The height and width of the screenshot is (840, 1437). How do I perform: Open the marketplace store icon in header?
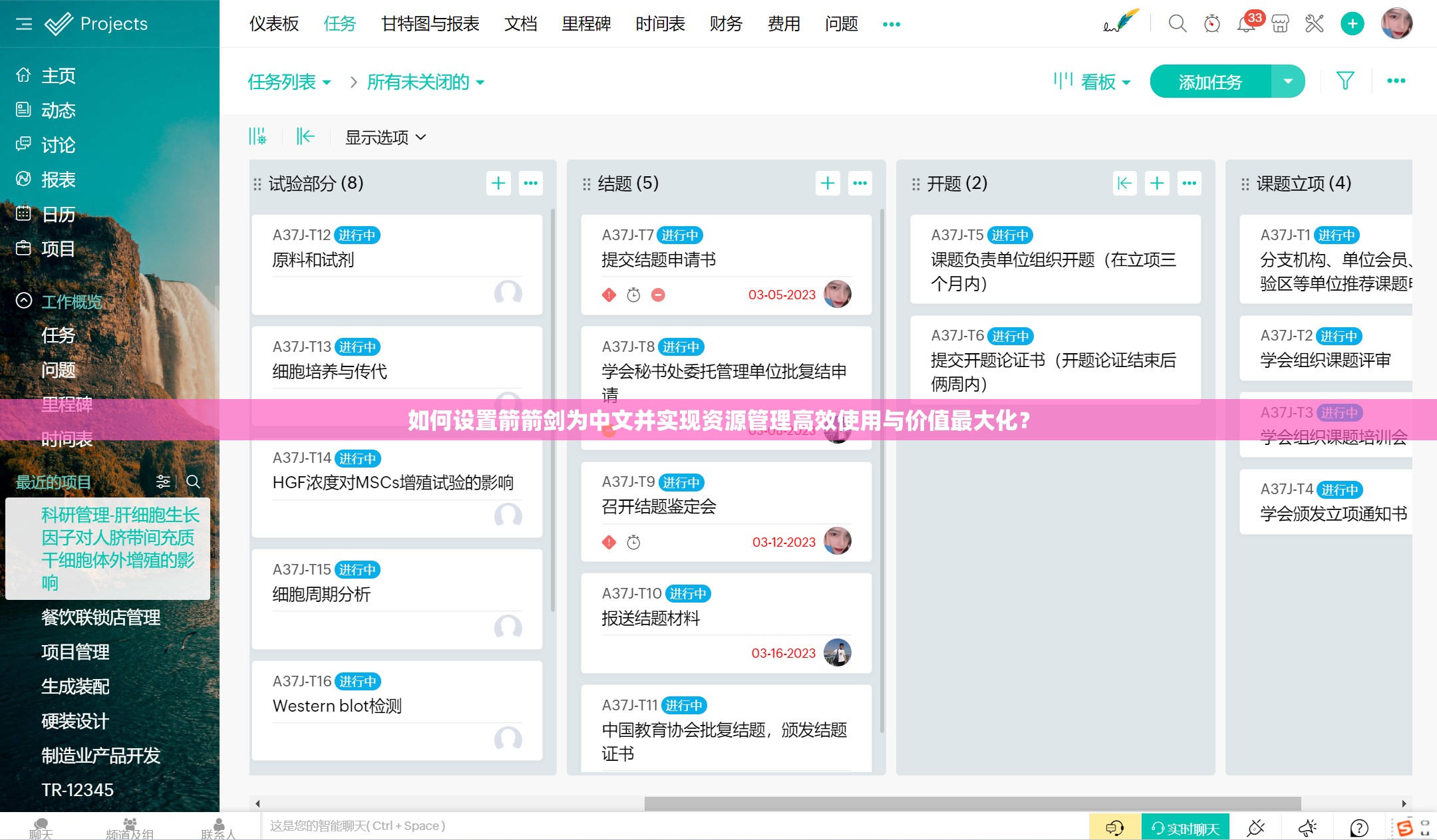coord(1280,24)
